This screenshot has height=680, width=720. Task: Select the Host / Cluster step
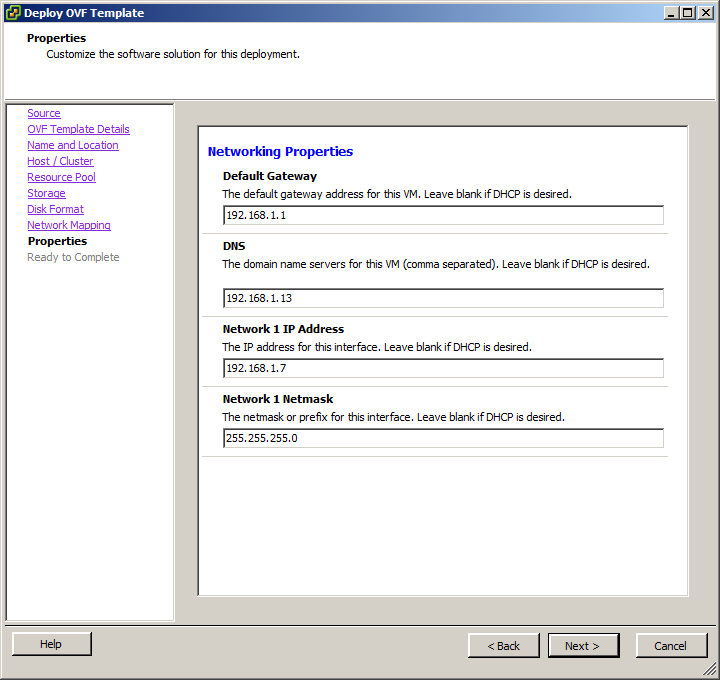tap(60, 161)
